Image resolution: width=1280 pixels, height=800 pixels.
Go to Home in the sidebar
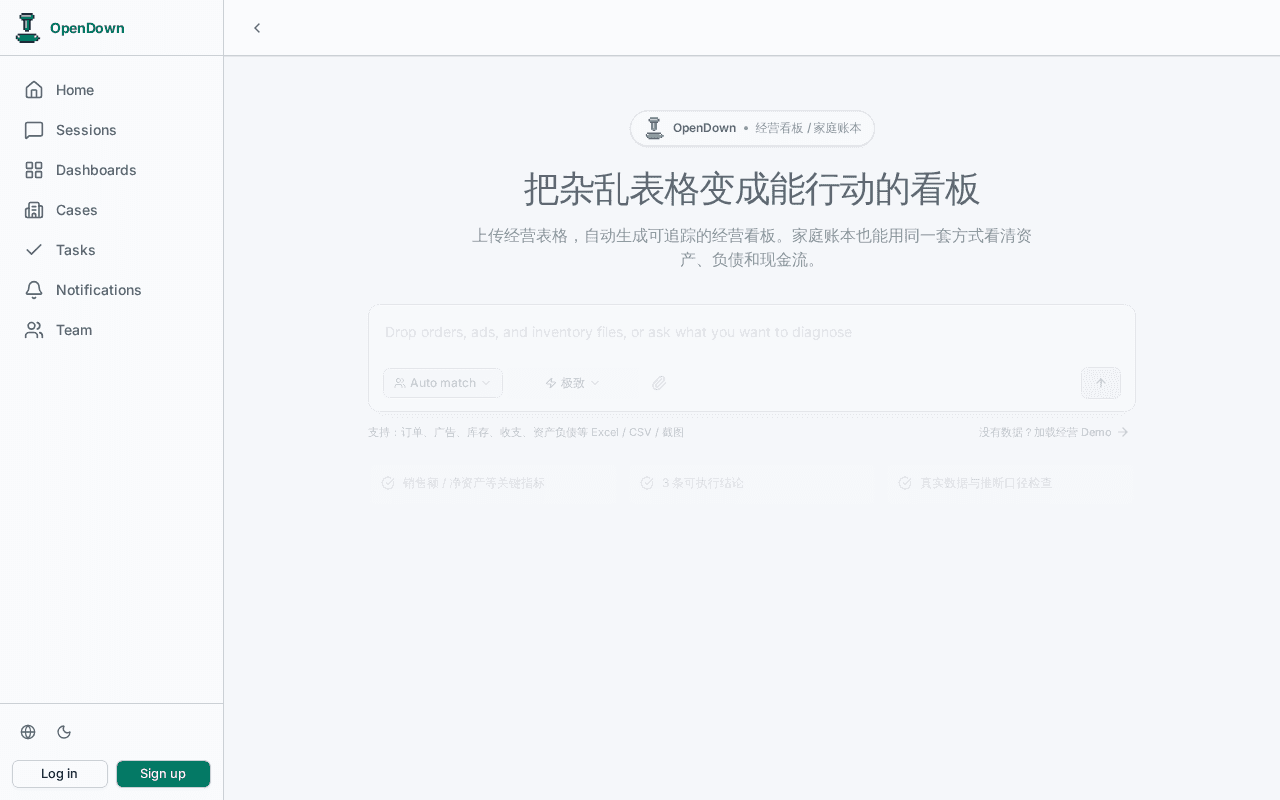[111, 90]
